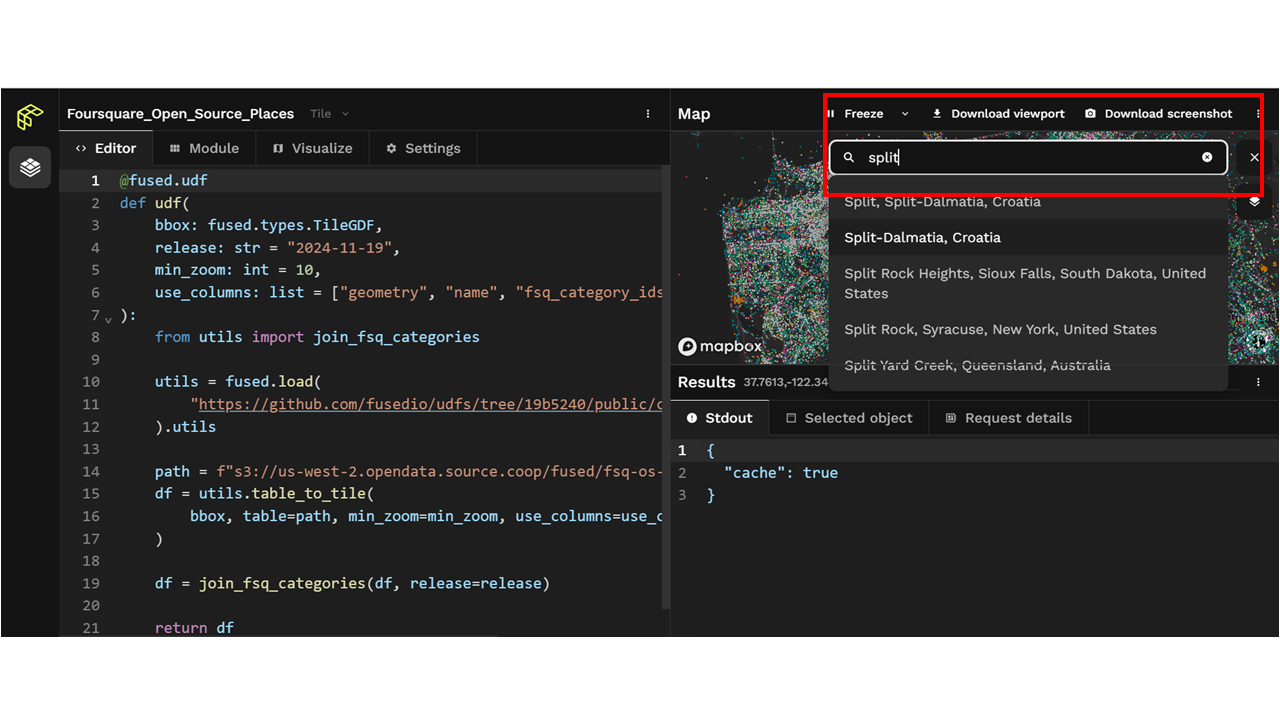Viewport: 1280px width, 720px height.
Task: Open the Tile type dropdown
Action: click(x=329, y=114)
